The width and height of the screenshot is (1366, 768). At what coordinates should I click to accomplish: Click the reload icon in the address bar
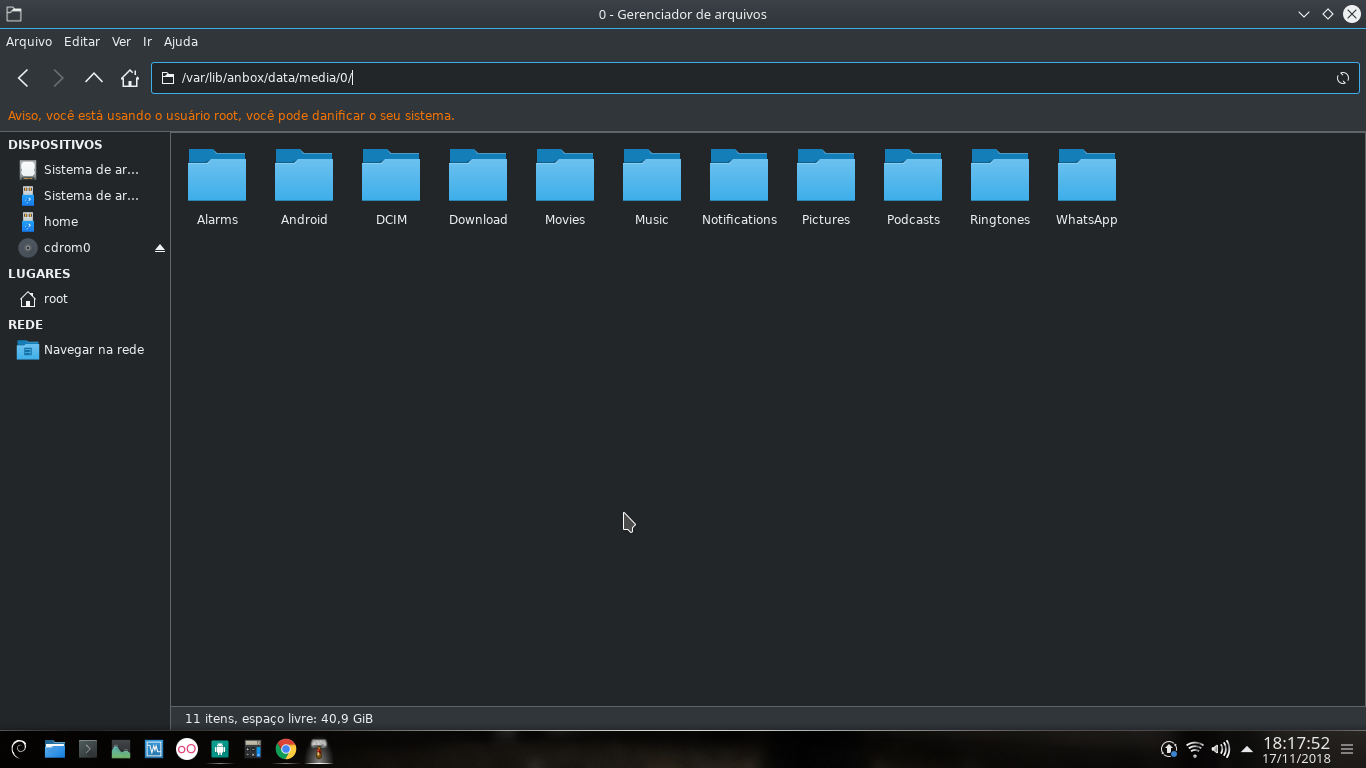point(1343,77)
